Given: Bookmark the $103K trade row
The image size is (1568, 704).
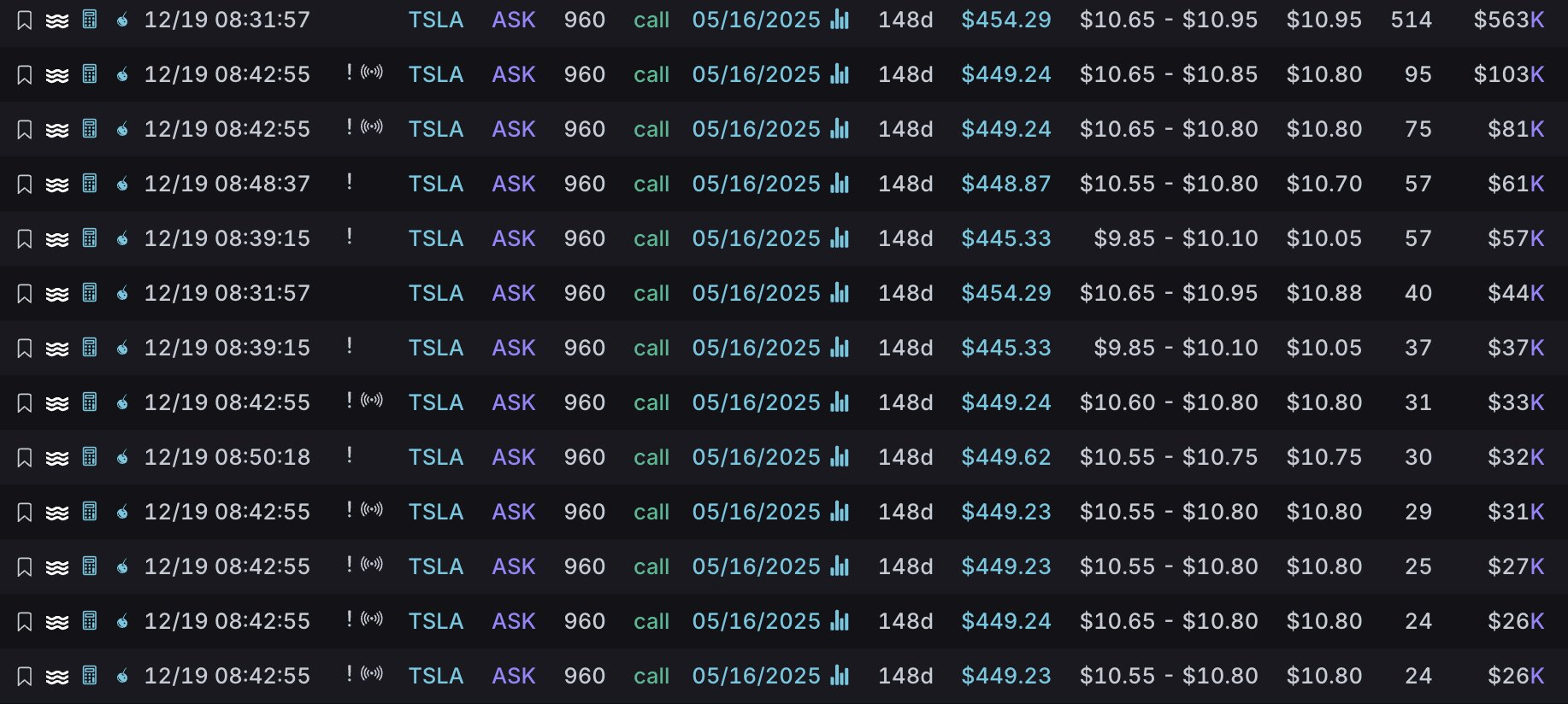Looking at the screenshot, I should 25,74.
